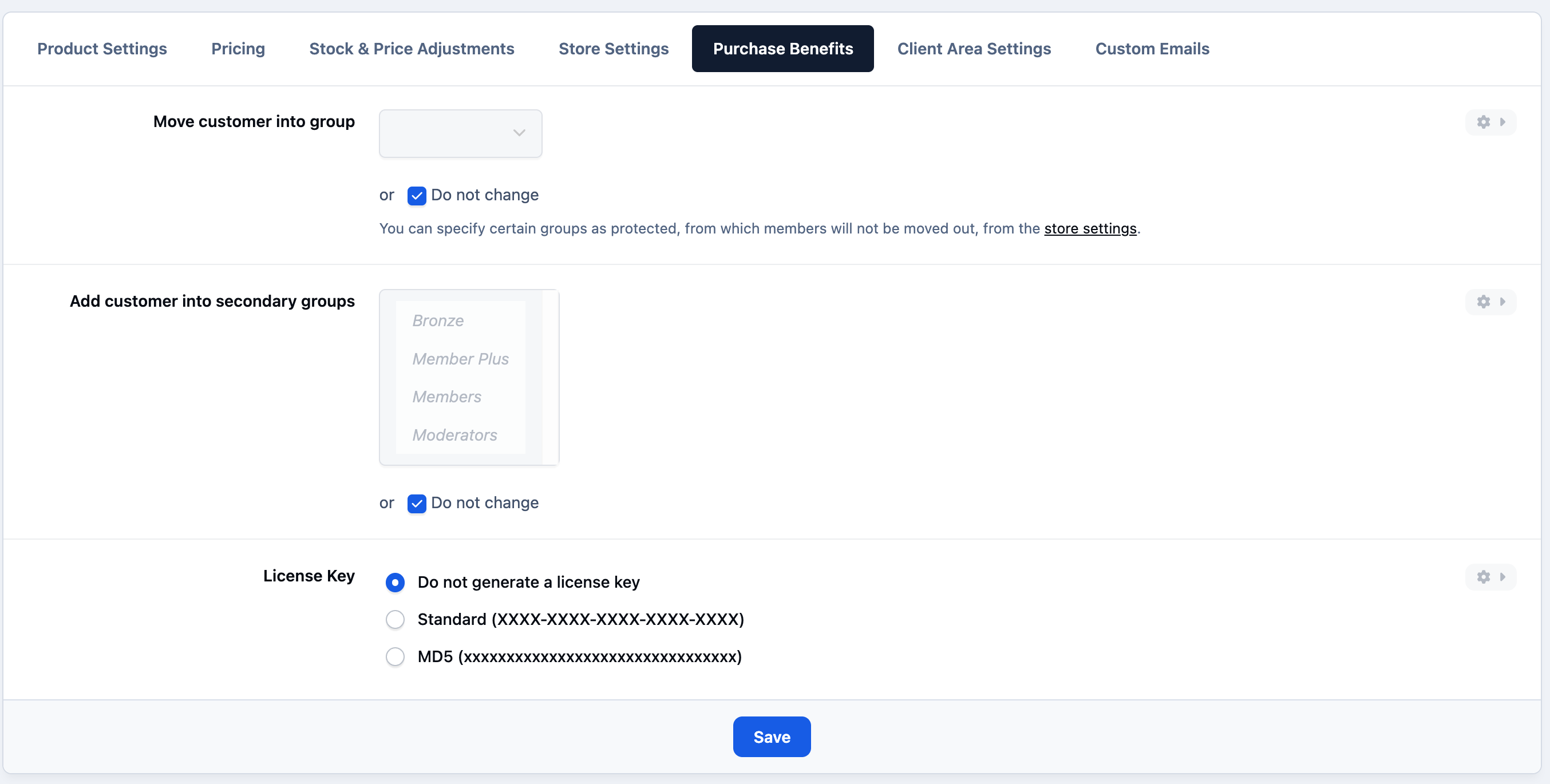Select Member Plus in the secondary groups list
The image size is (1550, 784).
click(460, 359)
